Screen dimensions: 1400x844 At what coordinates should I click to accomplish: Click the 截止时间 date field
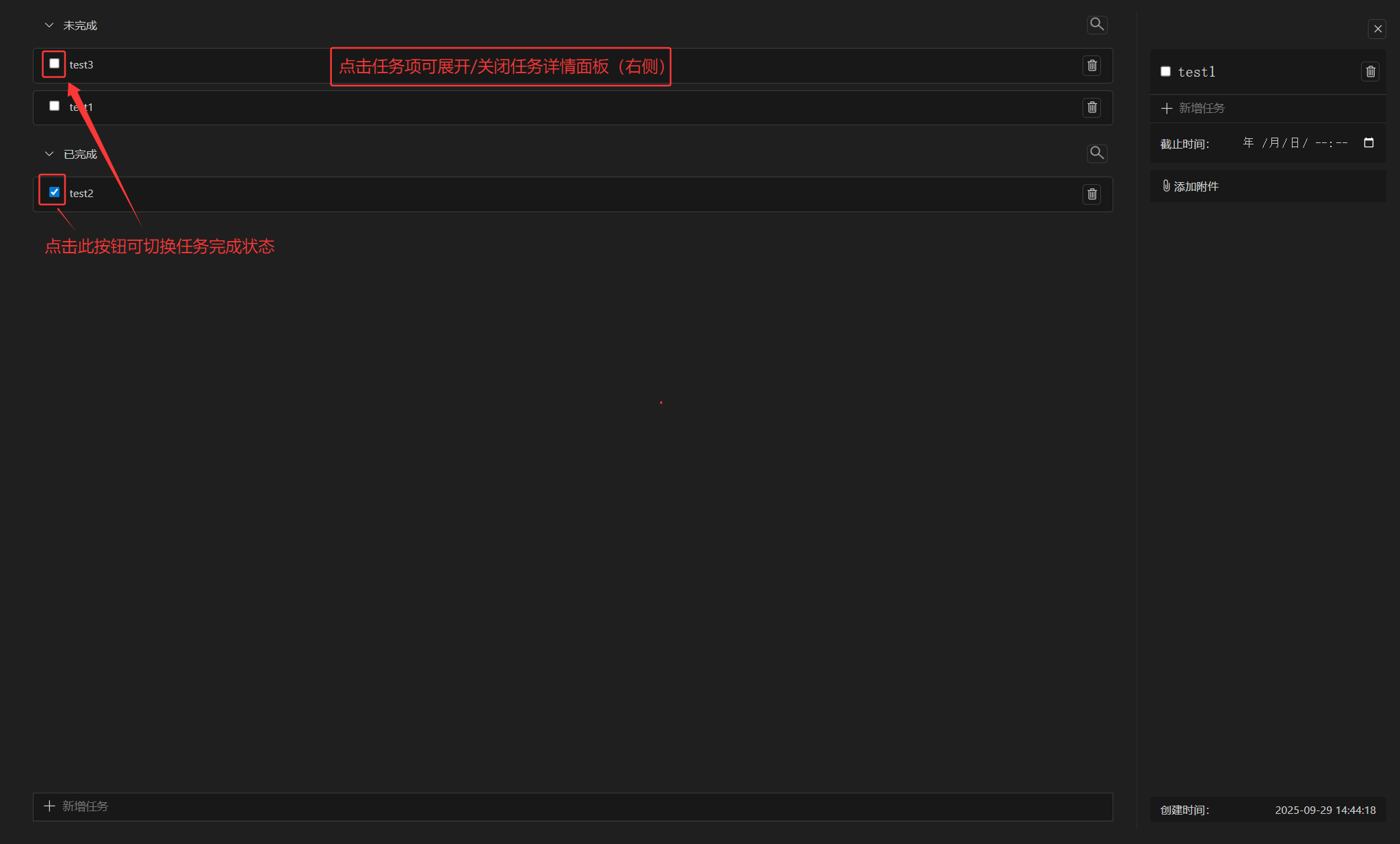(x=1307, y=143)
